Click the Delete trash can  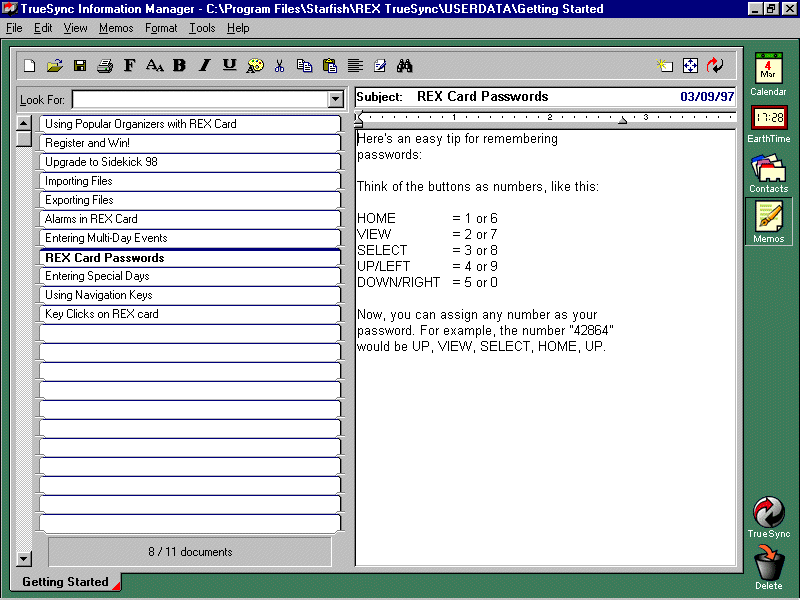[768, 567]
